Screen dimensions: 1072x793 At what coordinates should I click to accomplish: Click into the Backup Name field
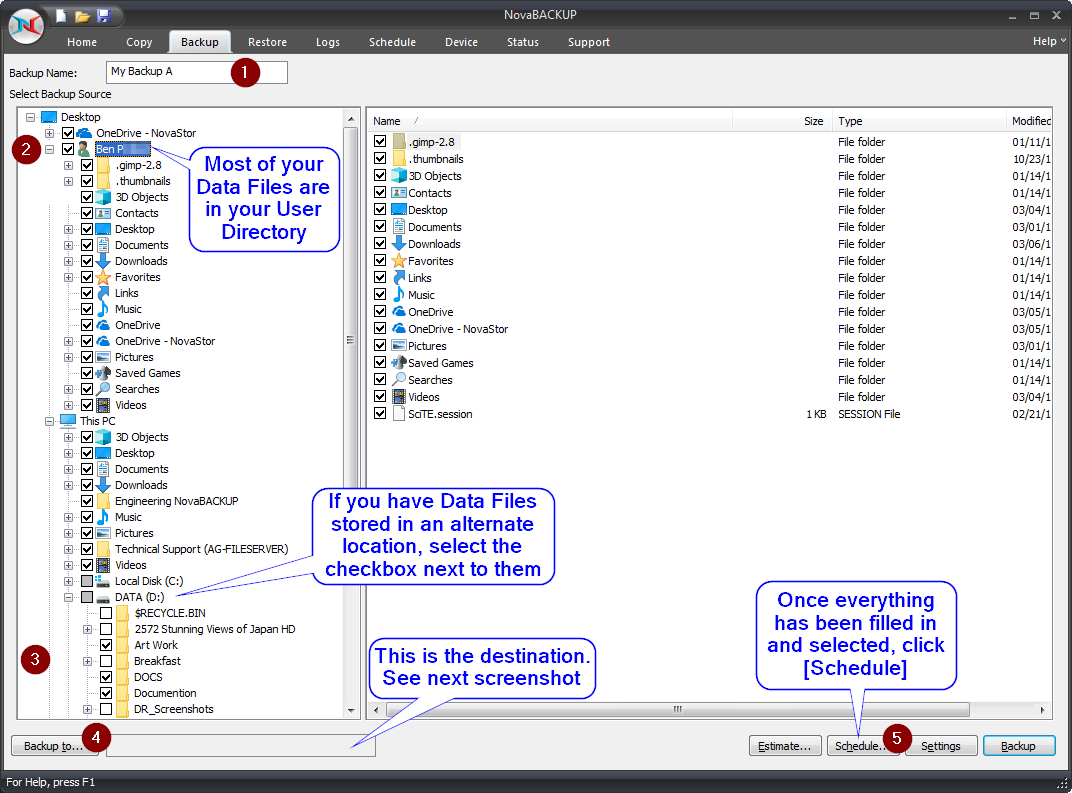click(197, 72)
